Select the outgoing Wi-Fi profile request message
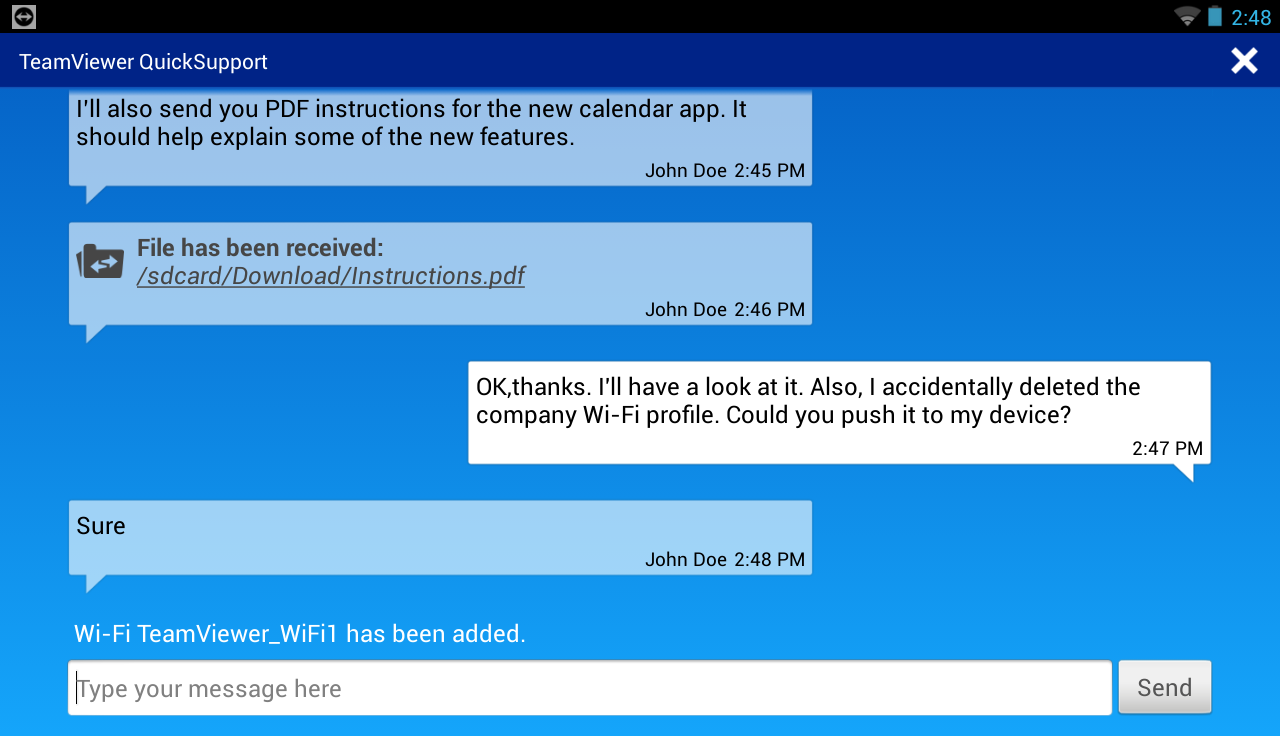 click(x=808, y=401)
